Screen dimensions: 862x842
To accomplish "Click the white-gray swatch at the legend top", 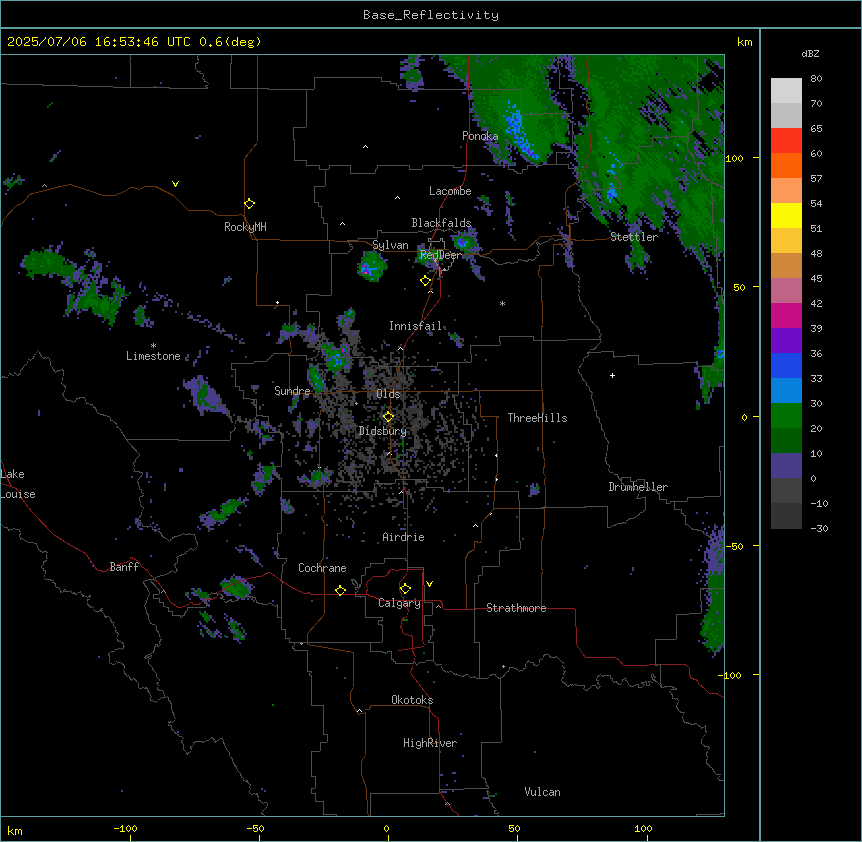I will [786, 91].
